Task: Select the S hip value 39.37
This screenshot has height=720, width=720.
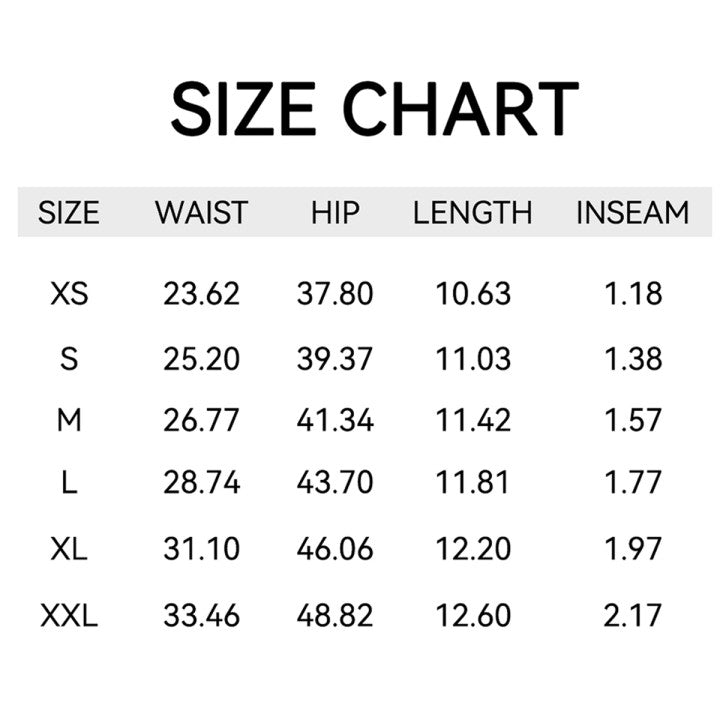Action: (335, 358)
